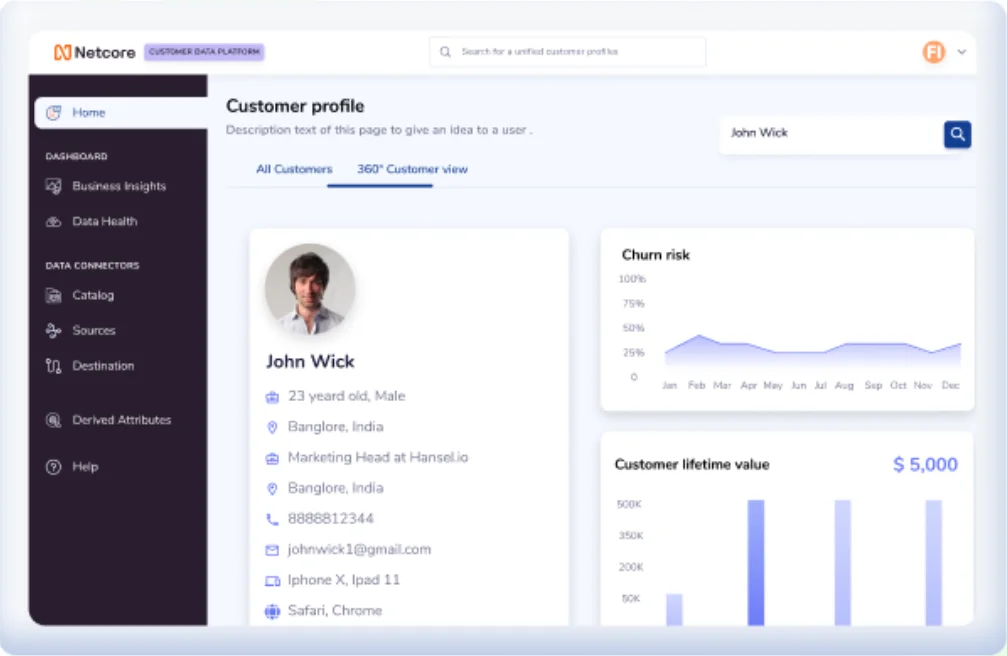Image resolution: width=1007 pixels, height=656 pixels.
Task: Click the location pin beside Banglore, India
Action: click(x=270, y=426)
